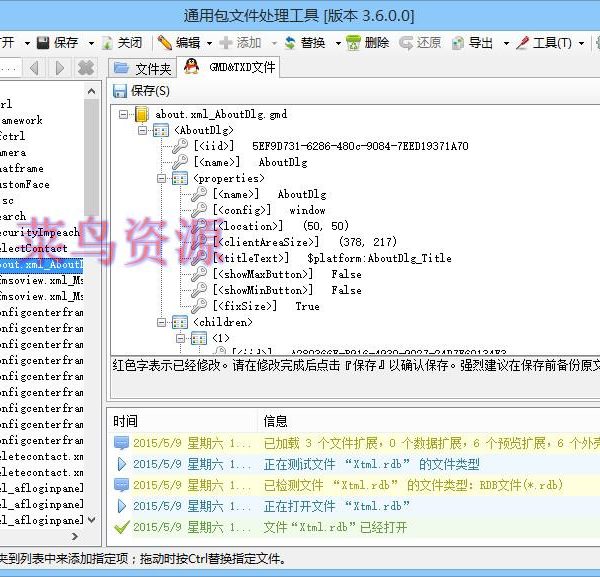Click the Edit (编辑) pencil icon
600x577 pixels.
(x=165, y=43)
